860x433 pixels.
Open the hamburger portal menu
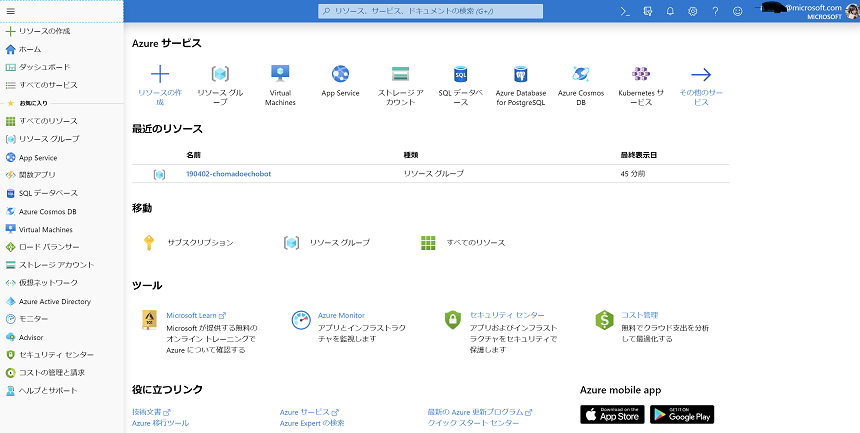(x=10, y=11)
